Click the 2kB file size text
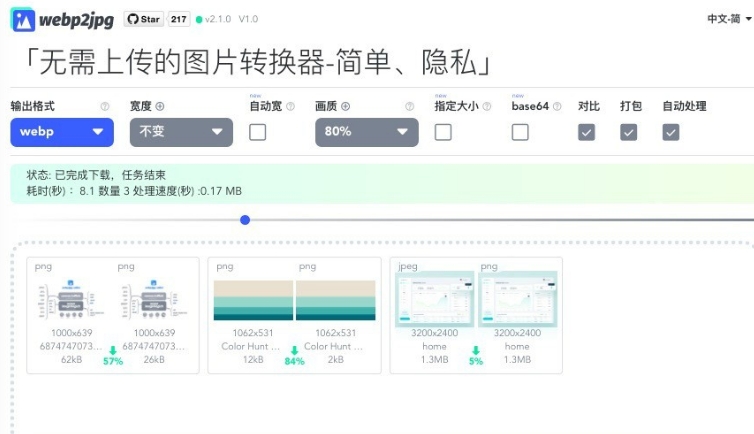 click(x=336, y=360)
